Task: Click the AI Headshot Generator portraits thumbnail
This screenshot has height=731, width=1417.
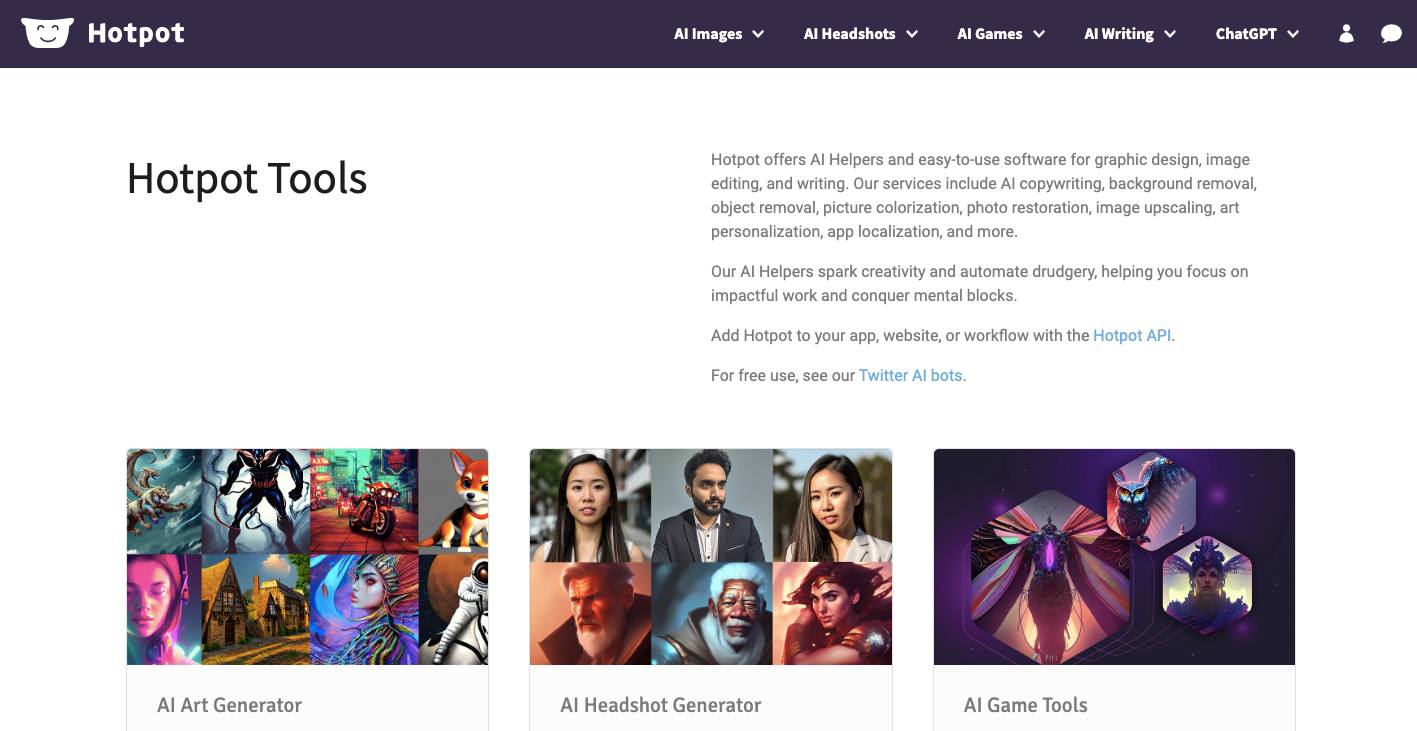Action: coord(711,557)
